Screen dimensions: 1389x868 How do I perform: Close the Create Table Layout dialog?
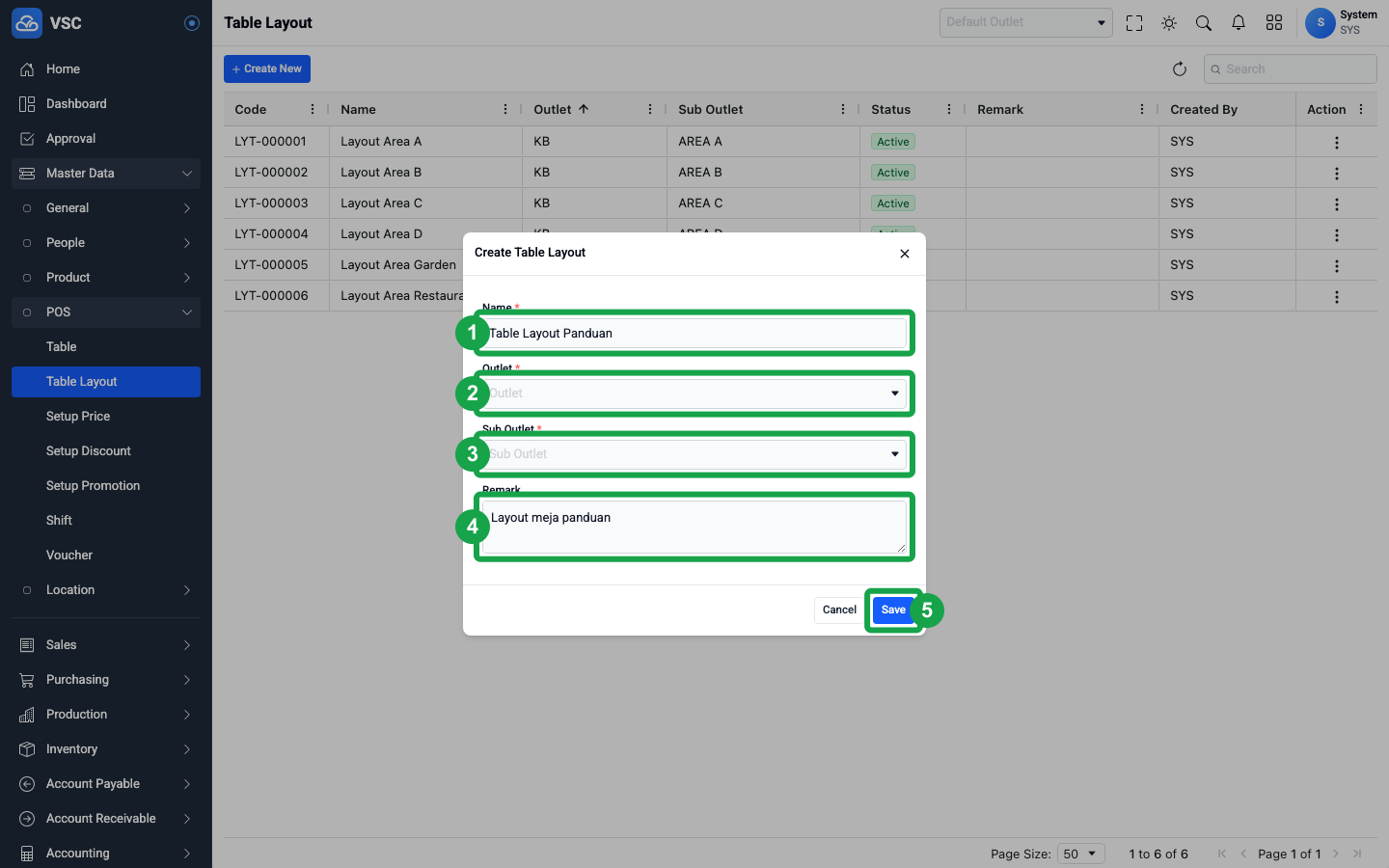tap(905, 254)
